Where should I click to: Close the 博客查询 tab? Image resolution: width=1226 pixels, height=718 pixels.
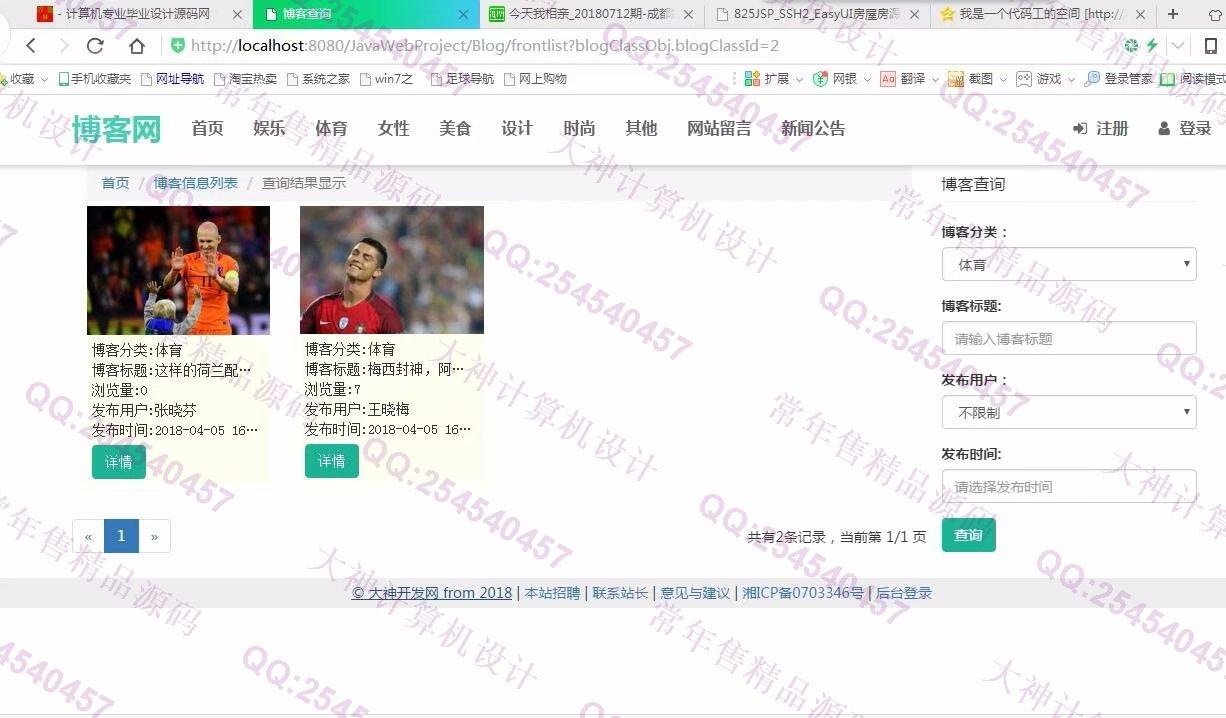coord(463,14)
